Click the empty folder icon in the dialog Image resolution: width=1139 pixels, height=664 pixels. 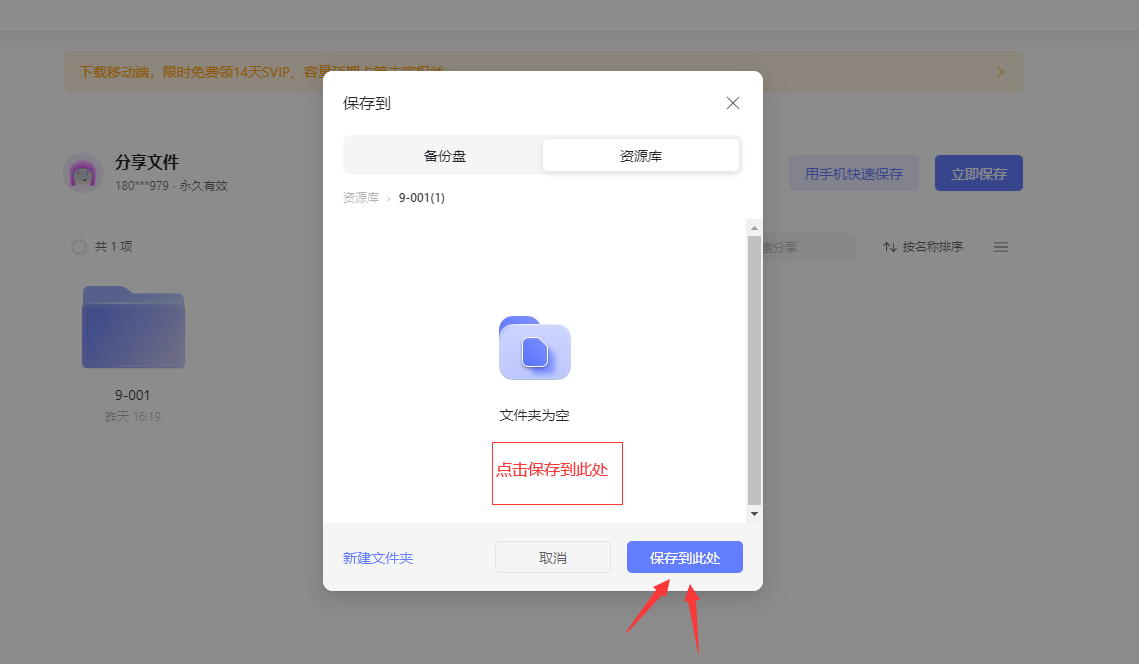[x=534, y=348]
